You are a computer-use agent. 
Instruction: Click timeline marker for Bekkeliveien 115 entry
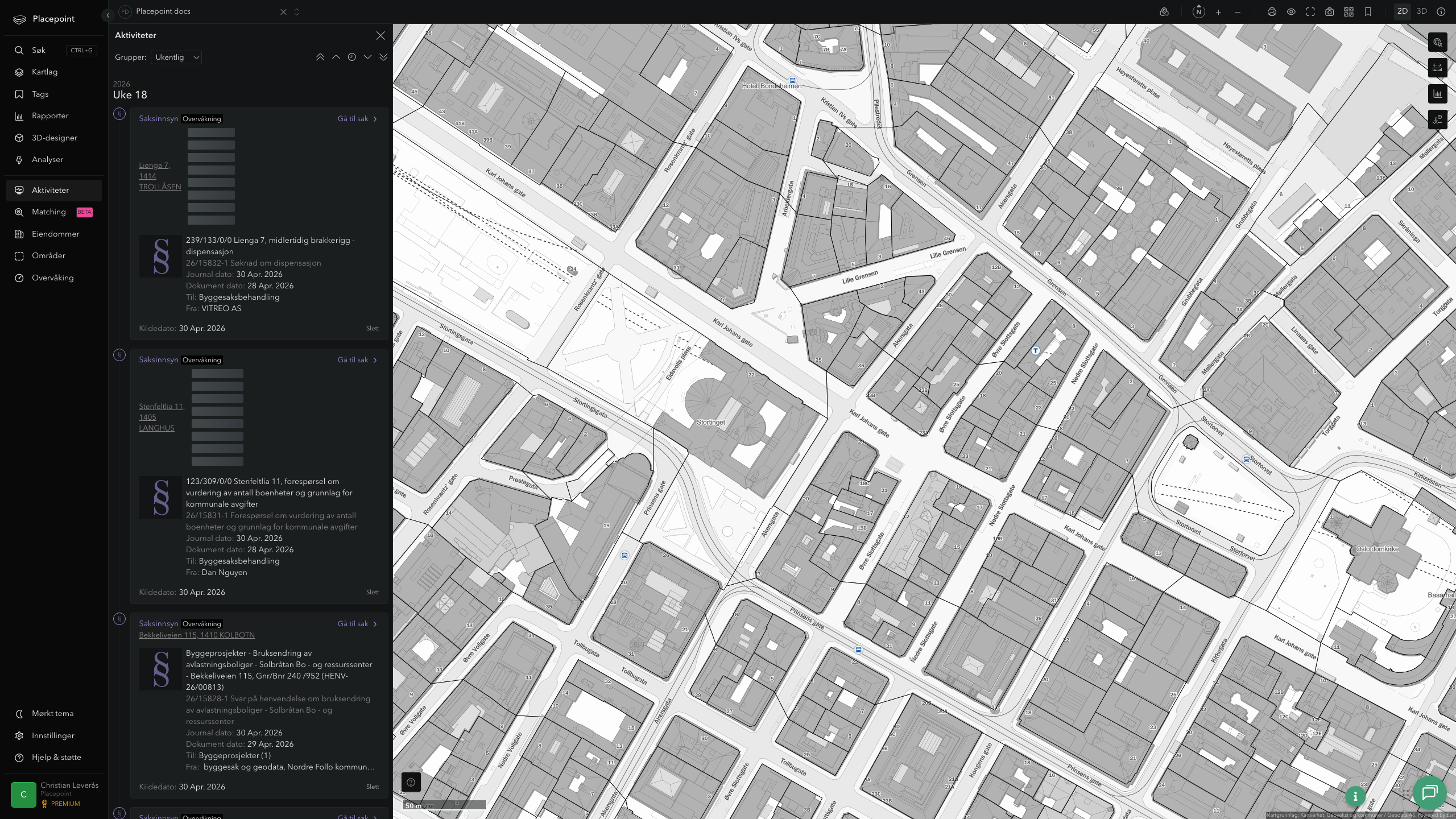pos(119,619)
